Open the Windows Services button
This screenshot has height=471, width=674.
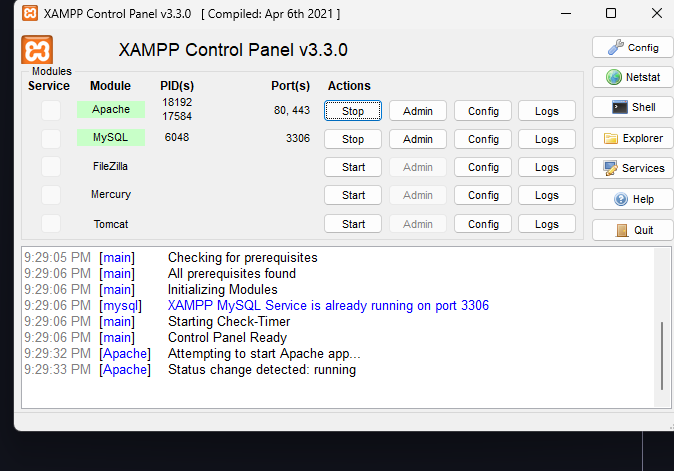pos(633,168)
